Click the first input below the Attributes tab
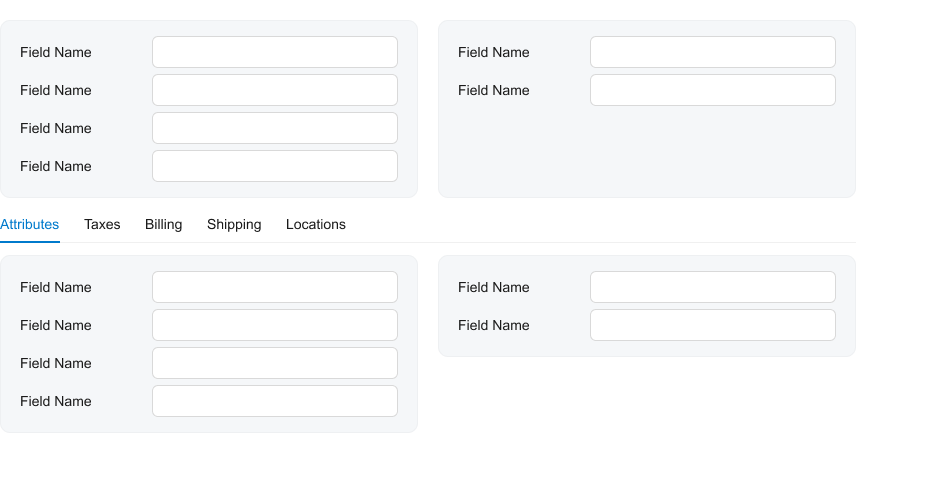 coord(275,287)
